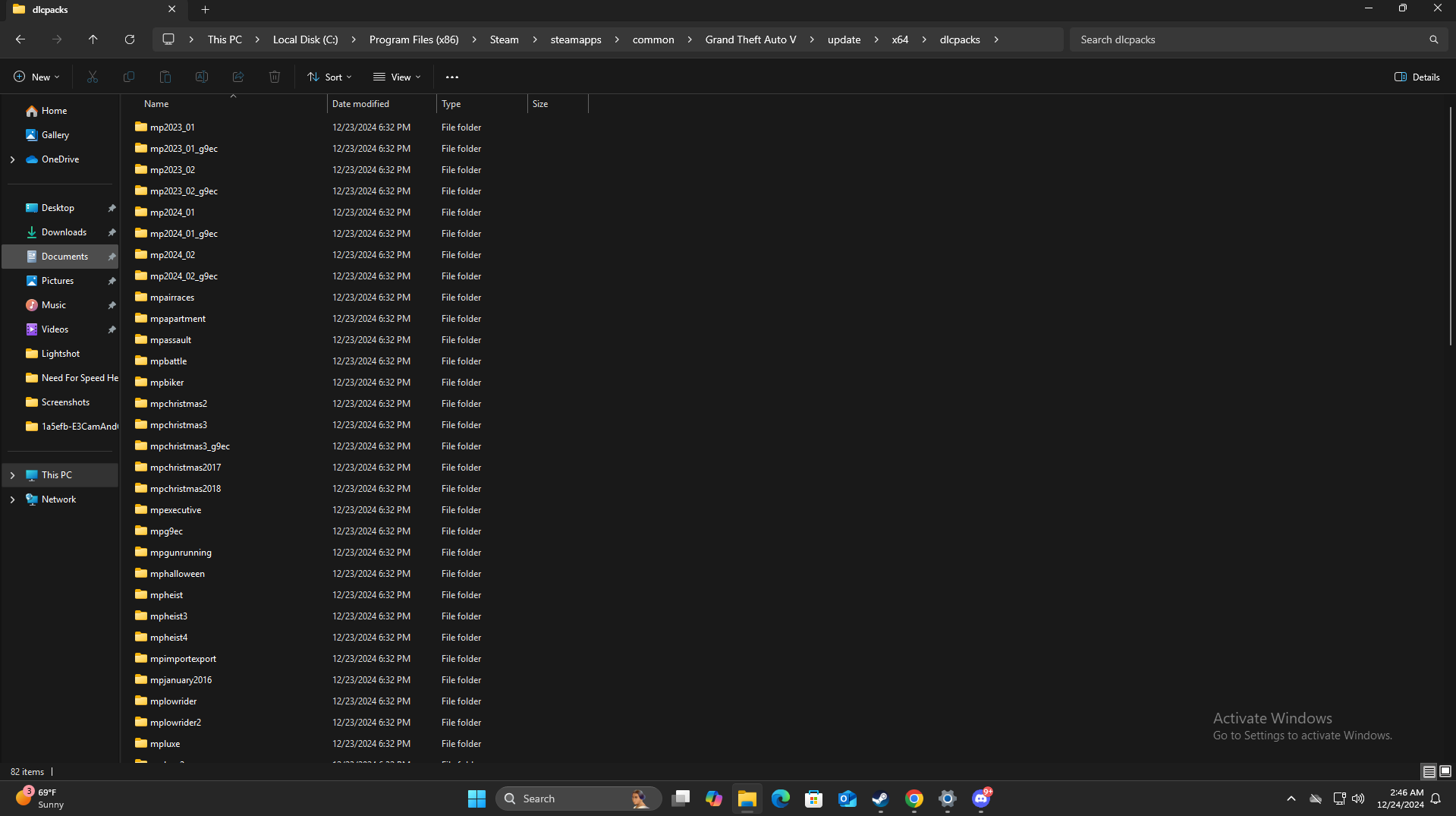The image size is (1456, 816).
Task: Select the mpgunrunning folder
Action: (181, 553)
